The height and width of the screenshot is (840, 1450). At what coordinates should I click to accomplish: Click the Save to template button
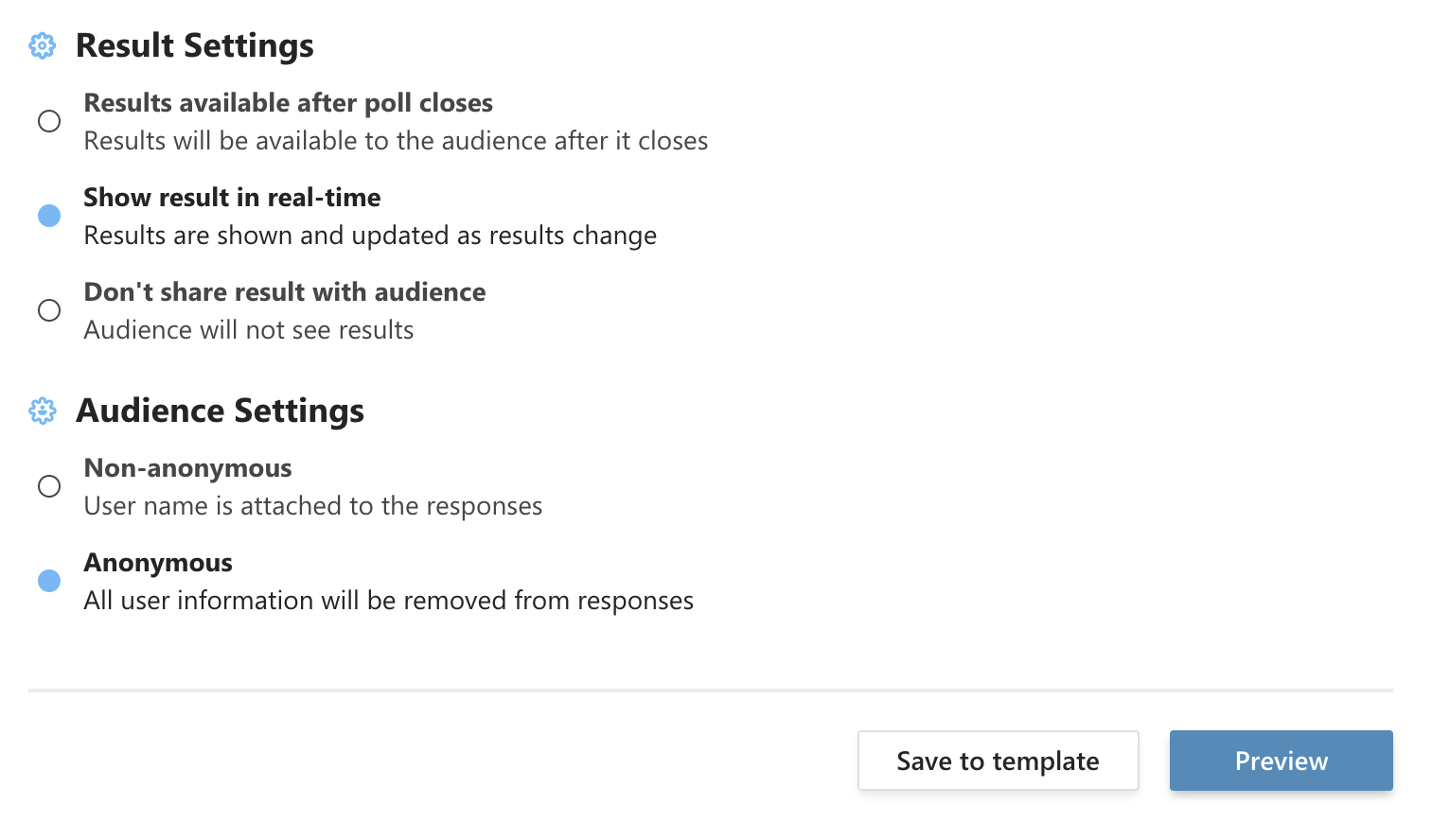[x=998, y=760]
